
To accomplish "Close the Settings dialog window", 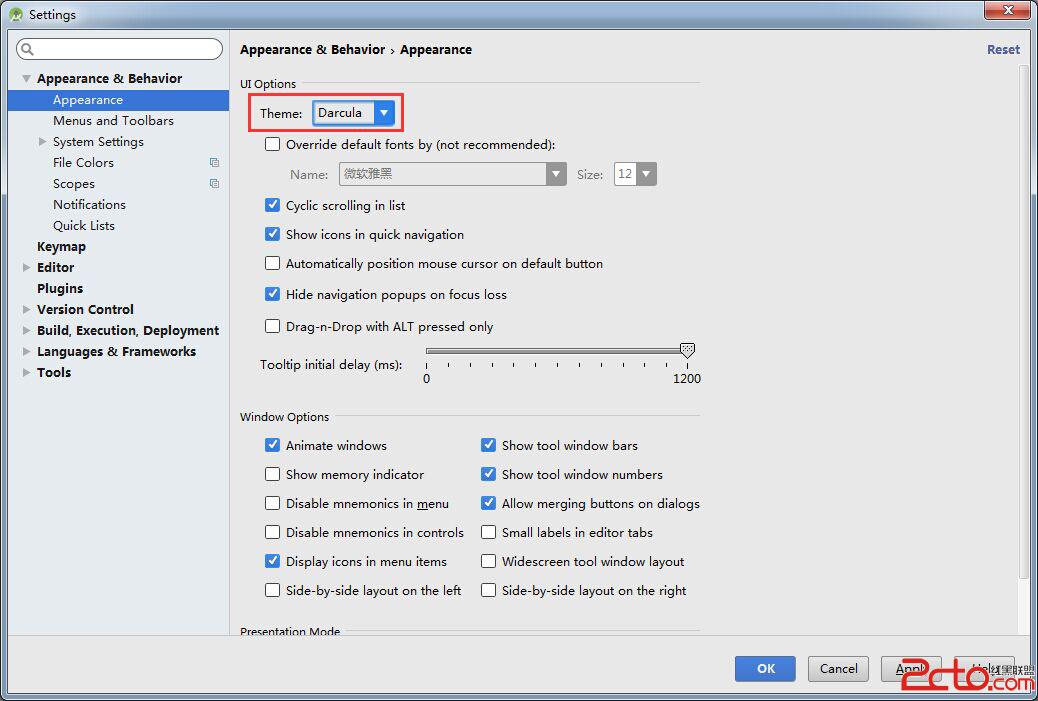I will coord(1007,10).
